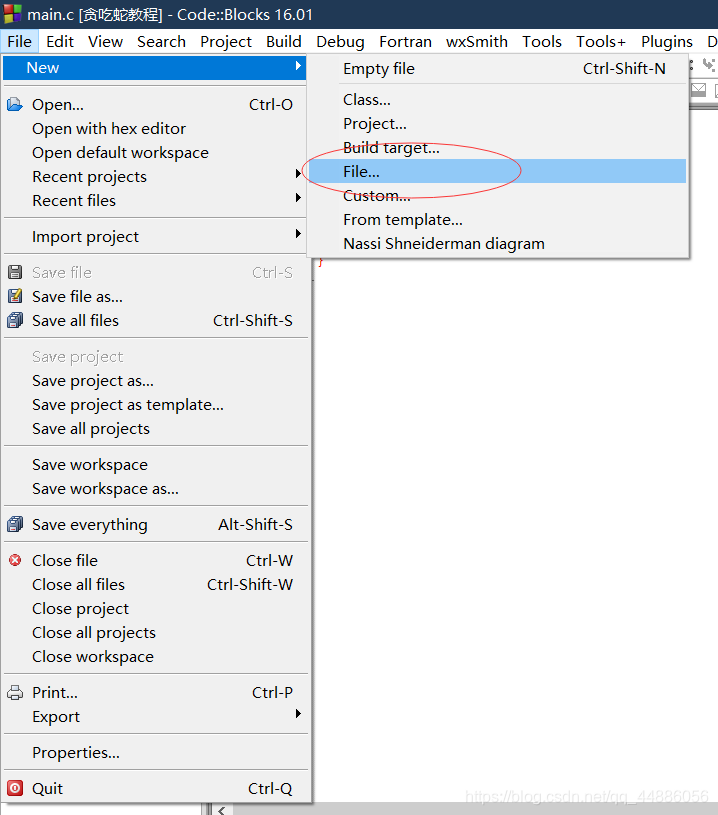Click the Code::Blocks logo in title bar
The width and height of the screenshot is (718, 815).
[12, 14]
